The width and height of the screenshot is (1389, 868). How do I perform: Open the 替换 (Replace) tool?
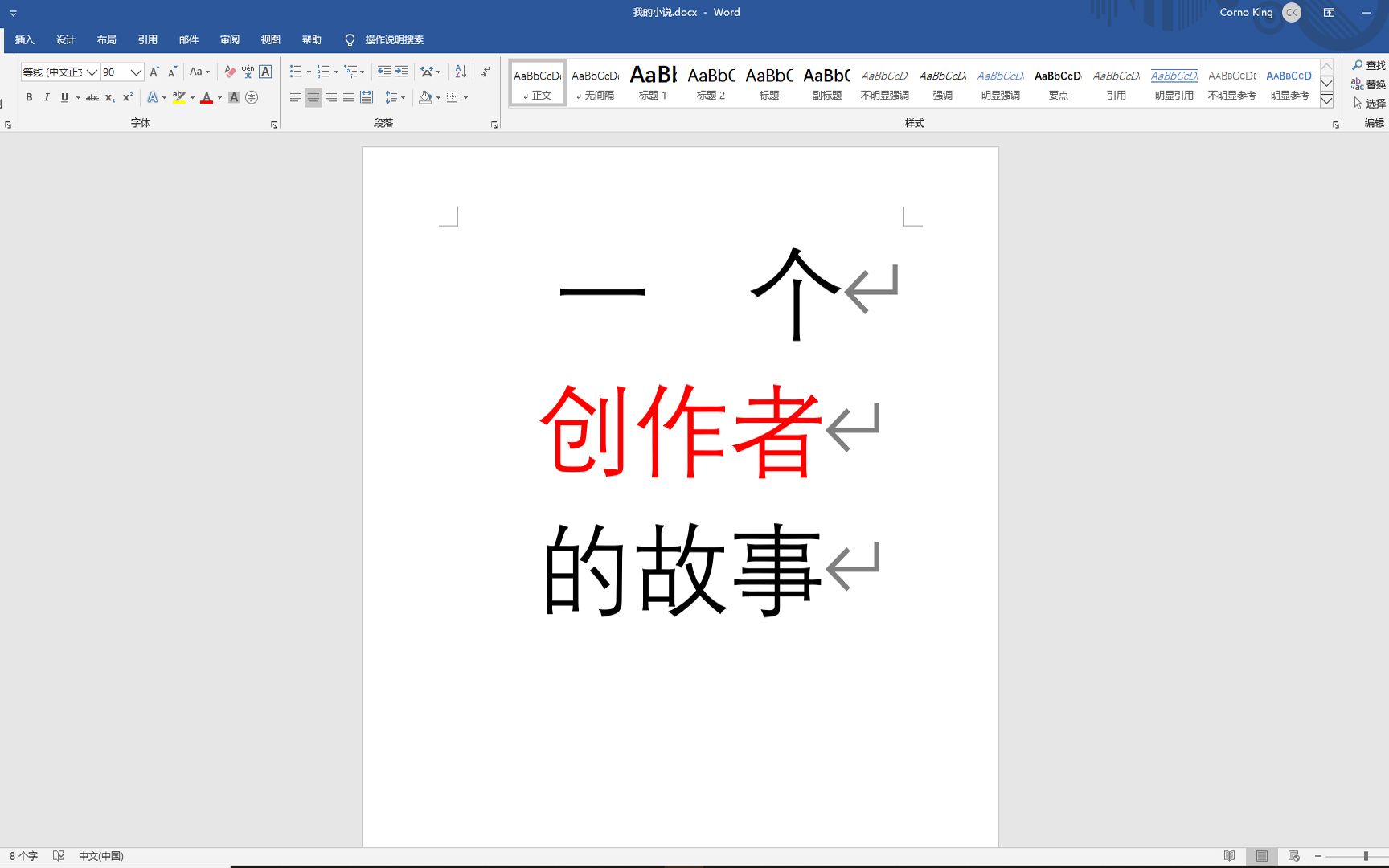coord(1369,84)
